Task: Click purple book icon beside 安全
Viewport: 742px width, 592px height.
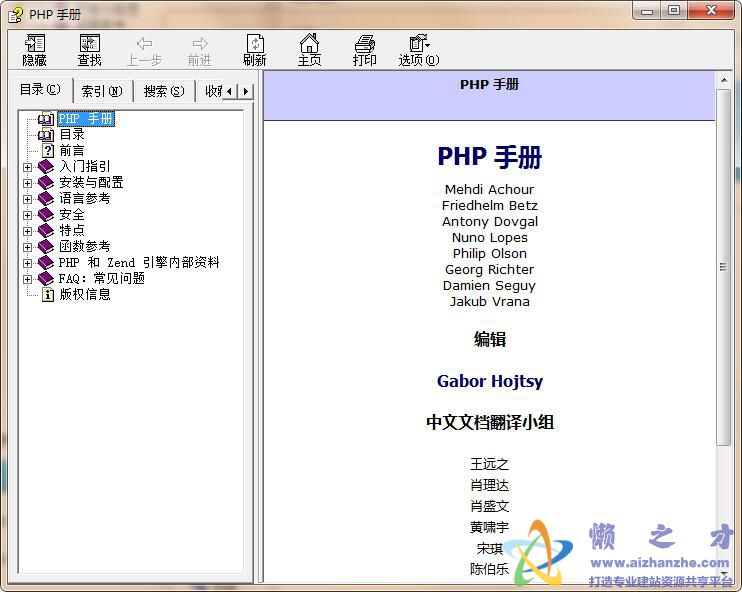Action: tap(46, 215)
